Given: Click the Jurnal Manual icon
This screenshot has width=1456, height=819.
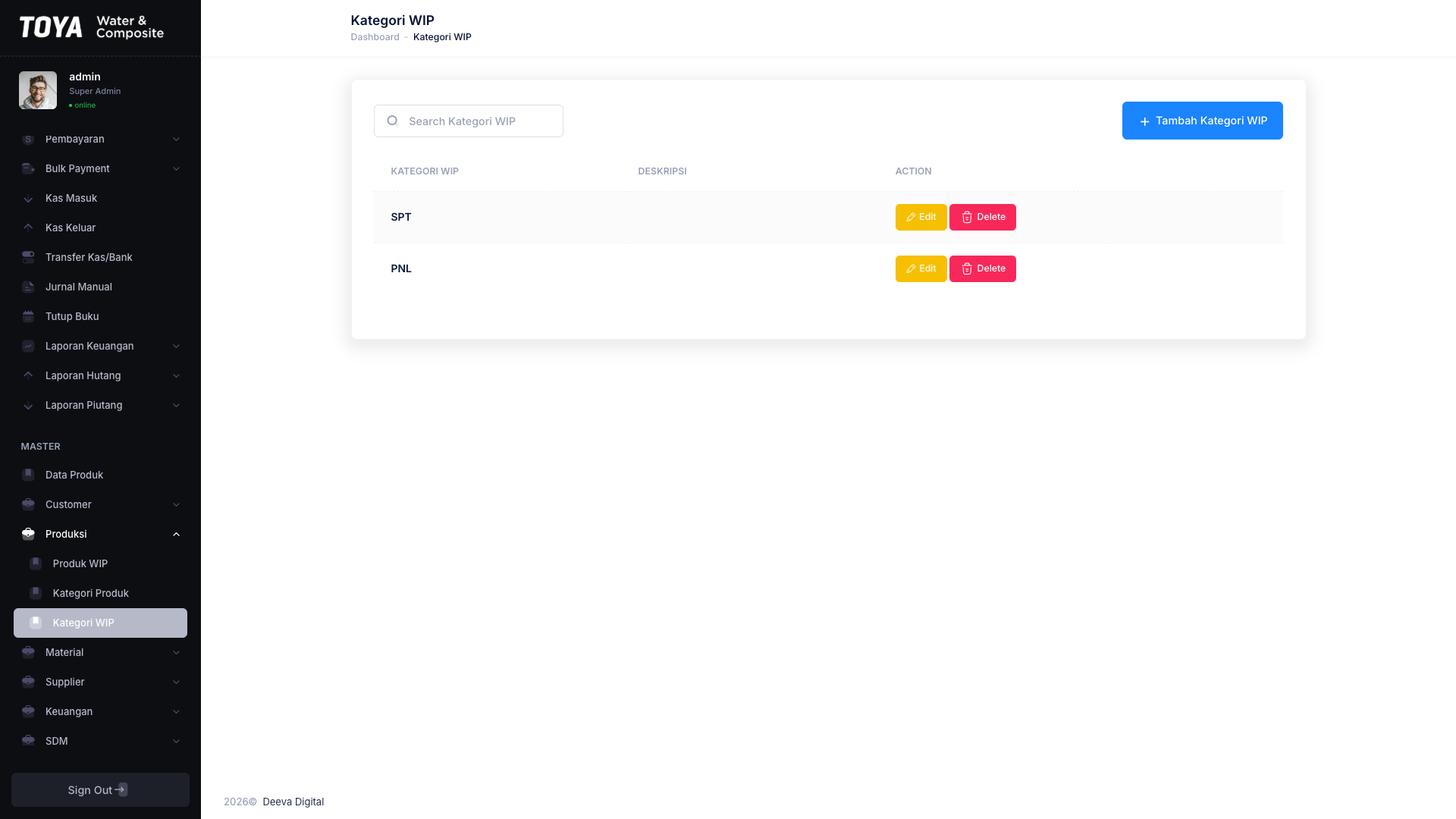Looking at the screenshot, I should (x=28, y=287).
